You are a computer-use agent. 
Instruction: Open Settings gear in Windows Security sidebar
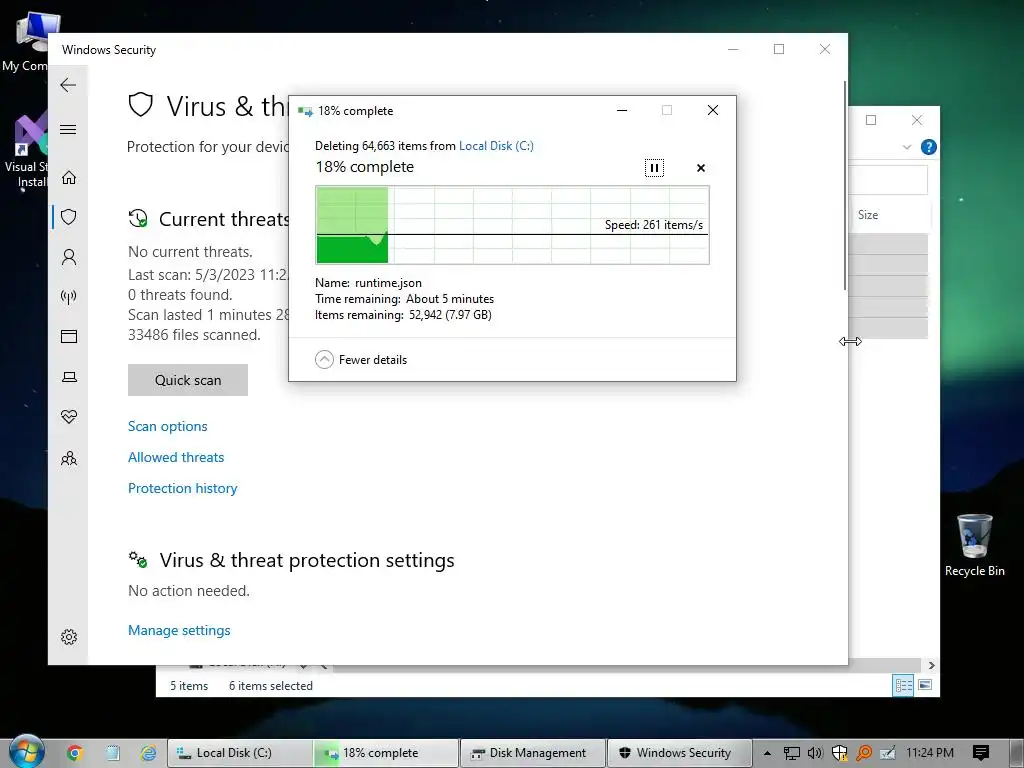(x=69, y=637)
